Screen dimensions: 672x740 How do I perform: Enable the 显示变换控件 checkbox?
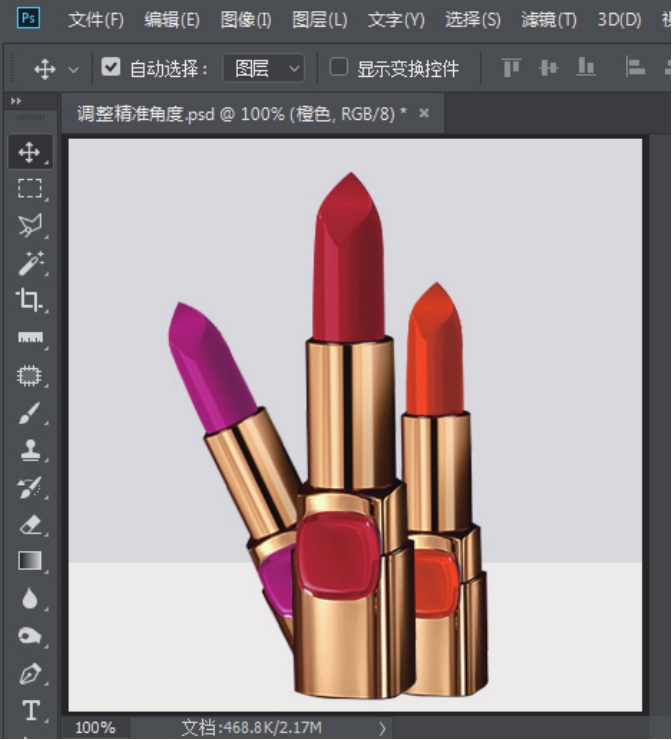(x=339, y=68)
